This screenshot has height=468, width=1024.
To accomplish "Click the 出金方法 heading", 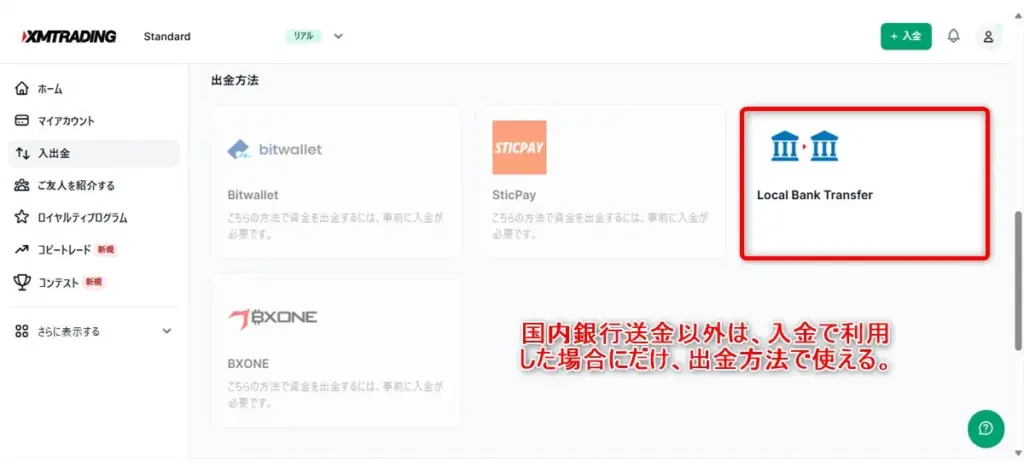I will pyautogui.click(x=235, y=81).
